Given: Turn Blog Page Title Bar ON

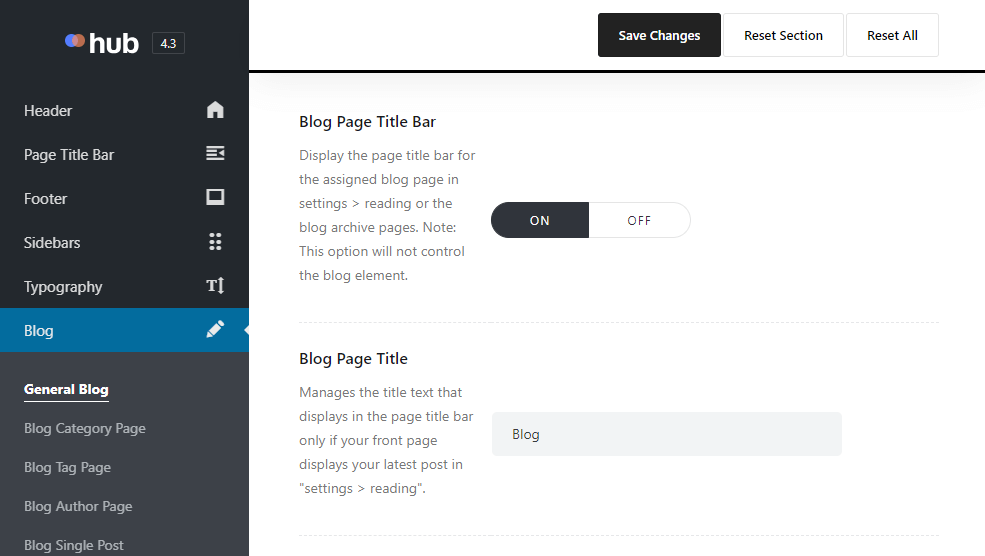Looking at the screenshot, I should point(540,221).
